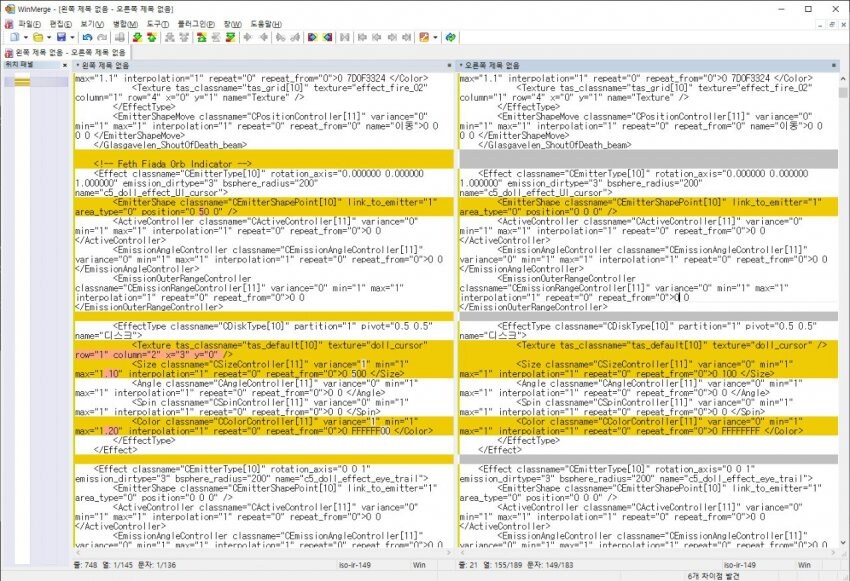The height and width of the screenshot is (581, 850).
Task: Expand the Save dropdown arrow
Action: (x=71, y=37)
